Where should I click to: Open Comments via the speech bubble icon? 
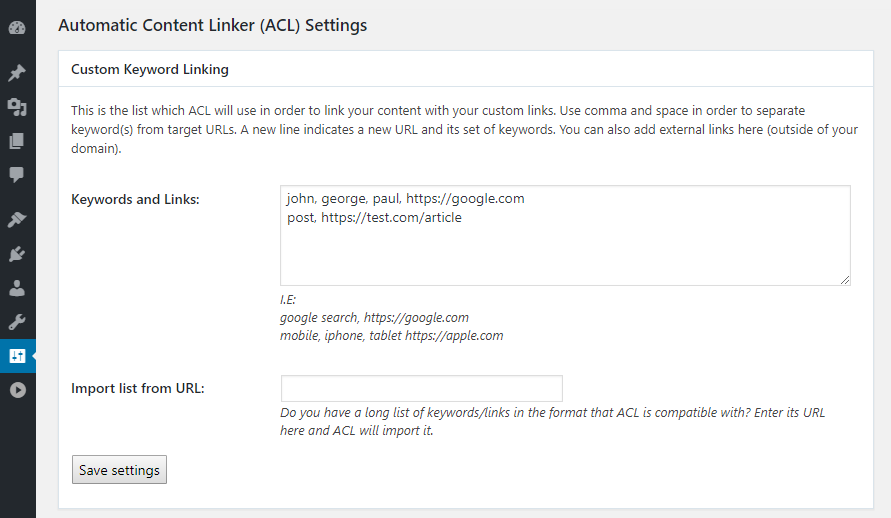click(x=17, y=175)
